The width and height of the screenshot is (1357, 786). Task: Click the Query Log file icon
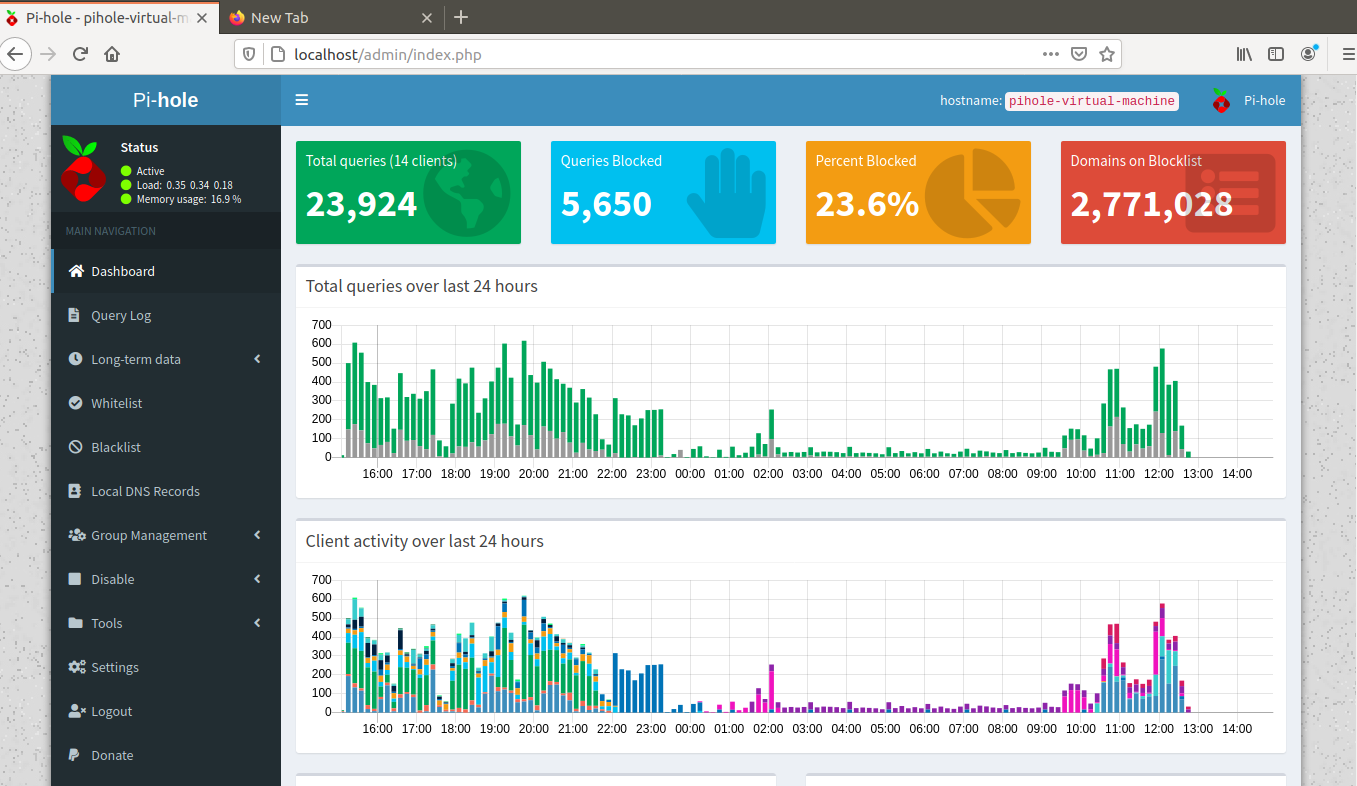click(x=74, y=315)
